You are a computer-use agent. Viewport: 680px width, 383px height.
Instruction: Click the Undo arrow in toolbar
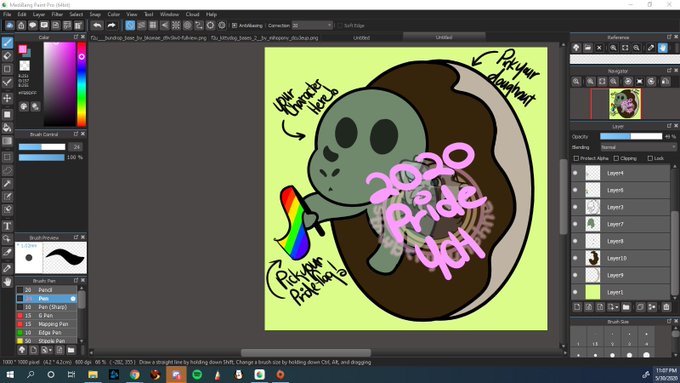pyautogui.click(x=97, y=25)
